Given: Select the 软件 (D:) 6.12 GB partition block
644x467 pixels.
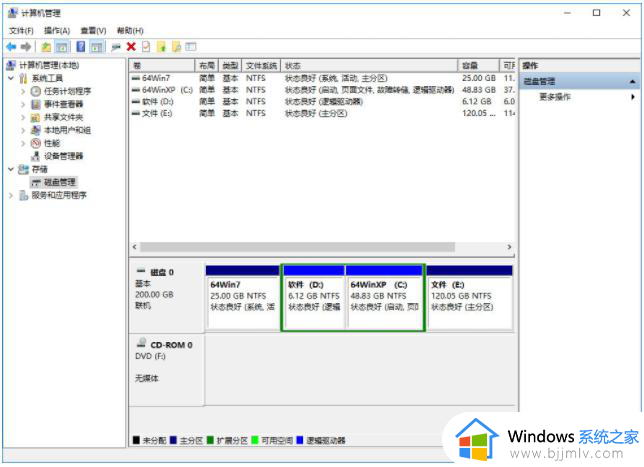Looking at the screenshot, I should coord(314,297).
